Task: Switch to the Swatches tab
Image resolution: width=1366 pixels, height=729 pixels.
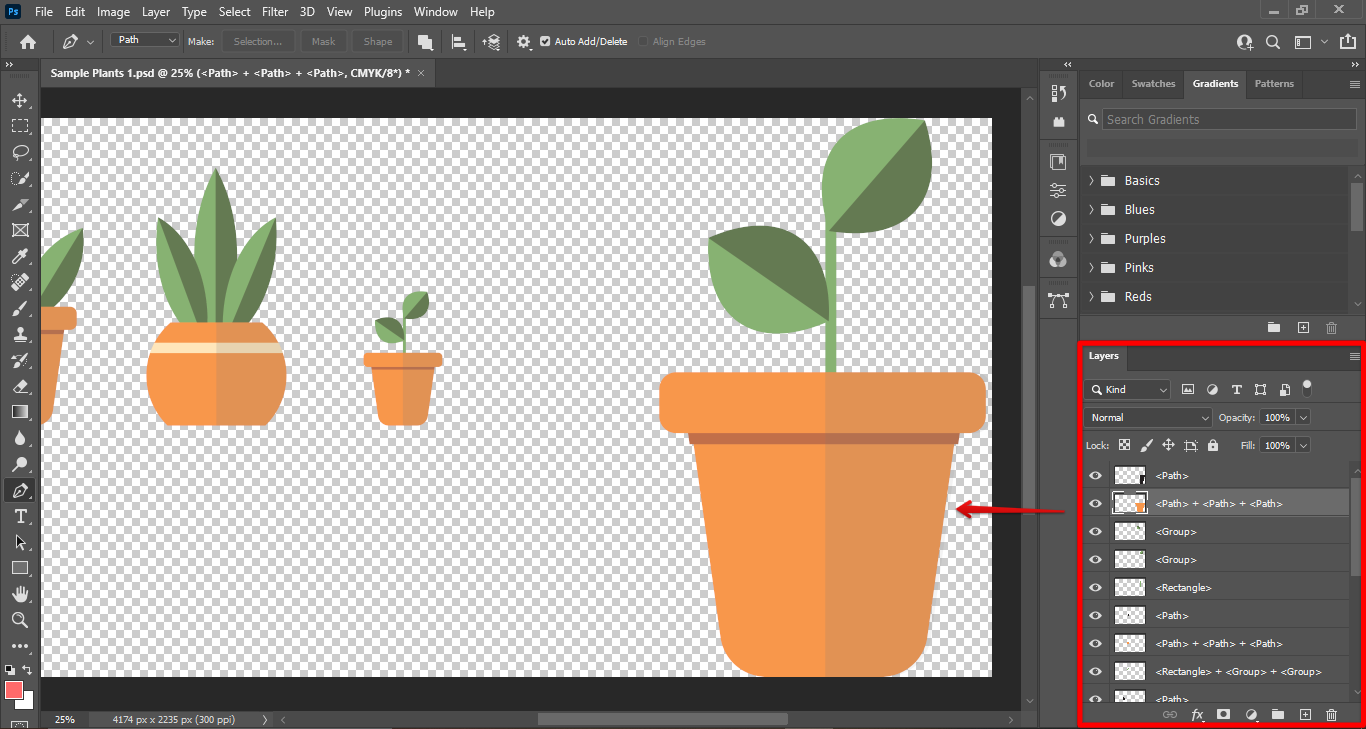Action: [x=1153, y=84]
